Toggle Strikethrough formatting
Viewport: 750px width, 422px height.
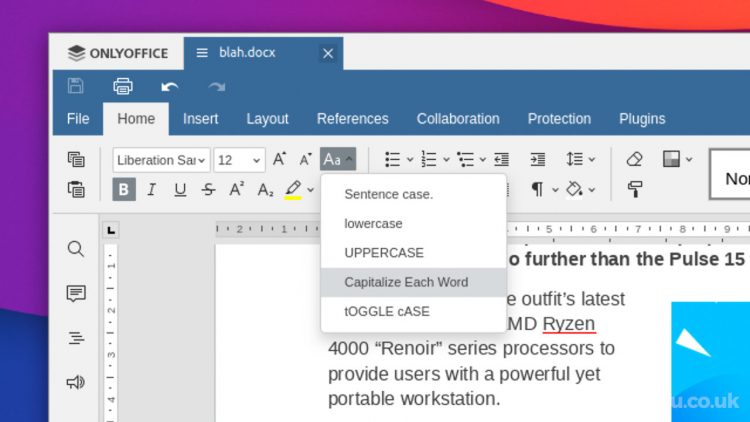[208, 189]
